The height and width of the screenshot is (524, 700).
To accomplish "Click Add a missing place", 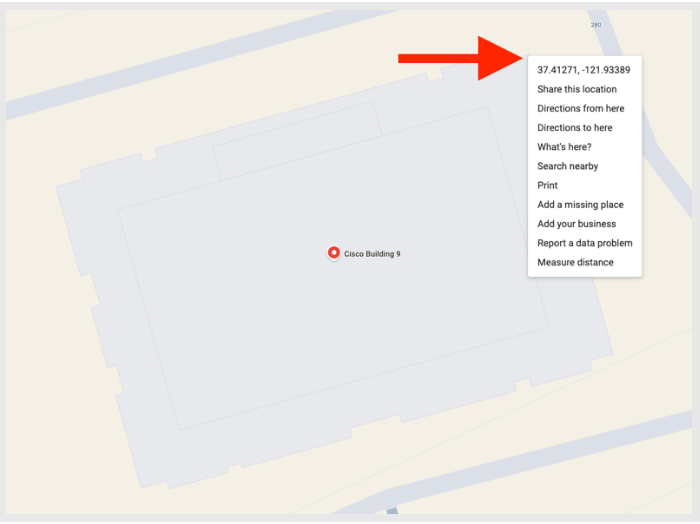I will click(580, 204).
